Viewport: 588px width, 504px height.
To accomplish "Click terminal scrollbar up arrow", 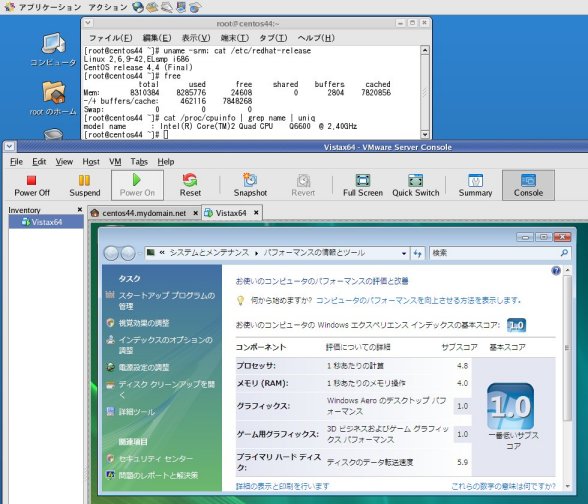I will point(424,50).
